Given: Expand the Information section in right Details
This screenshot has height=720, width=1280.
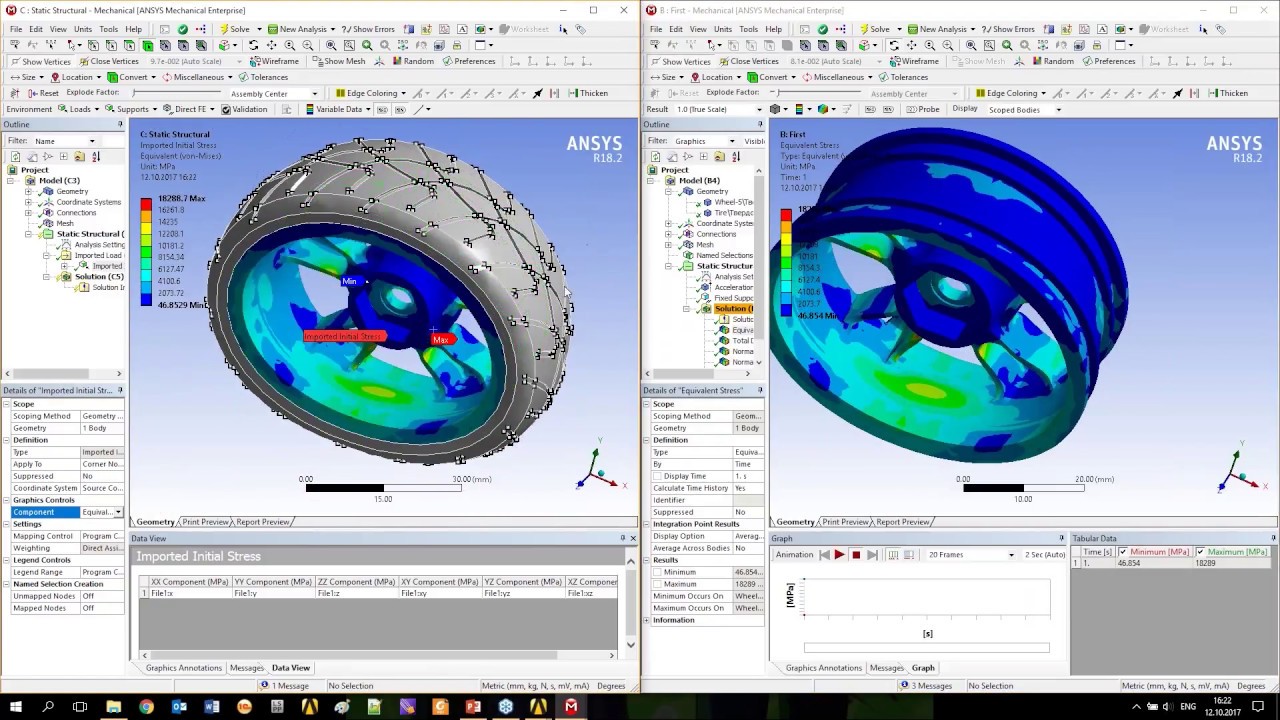Looking at the screenshot, I should pyautogui.click(x=647, y=620).
